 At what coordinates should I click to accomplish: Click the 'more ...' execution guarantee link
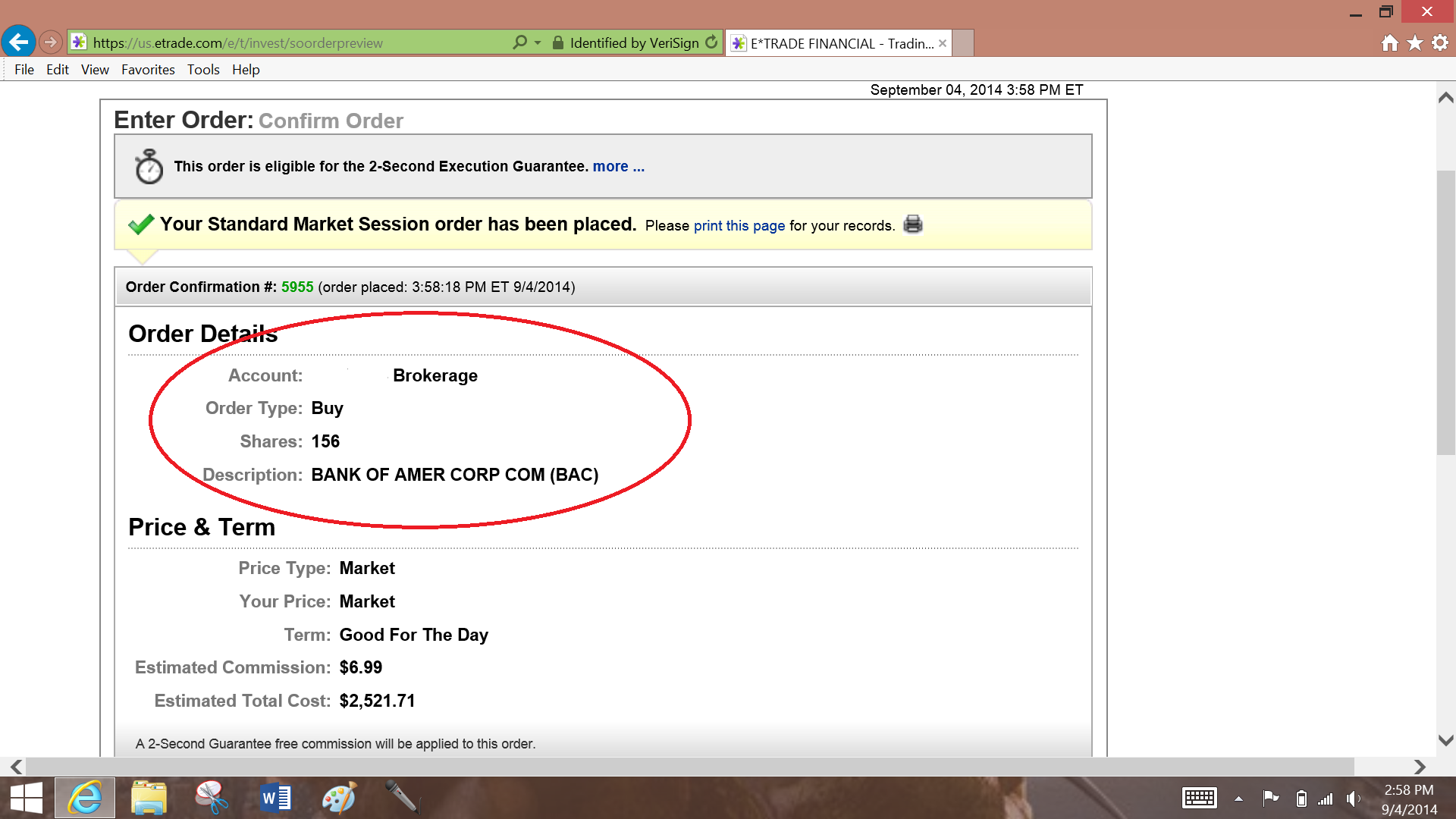tap(618, 166)
